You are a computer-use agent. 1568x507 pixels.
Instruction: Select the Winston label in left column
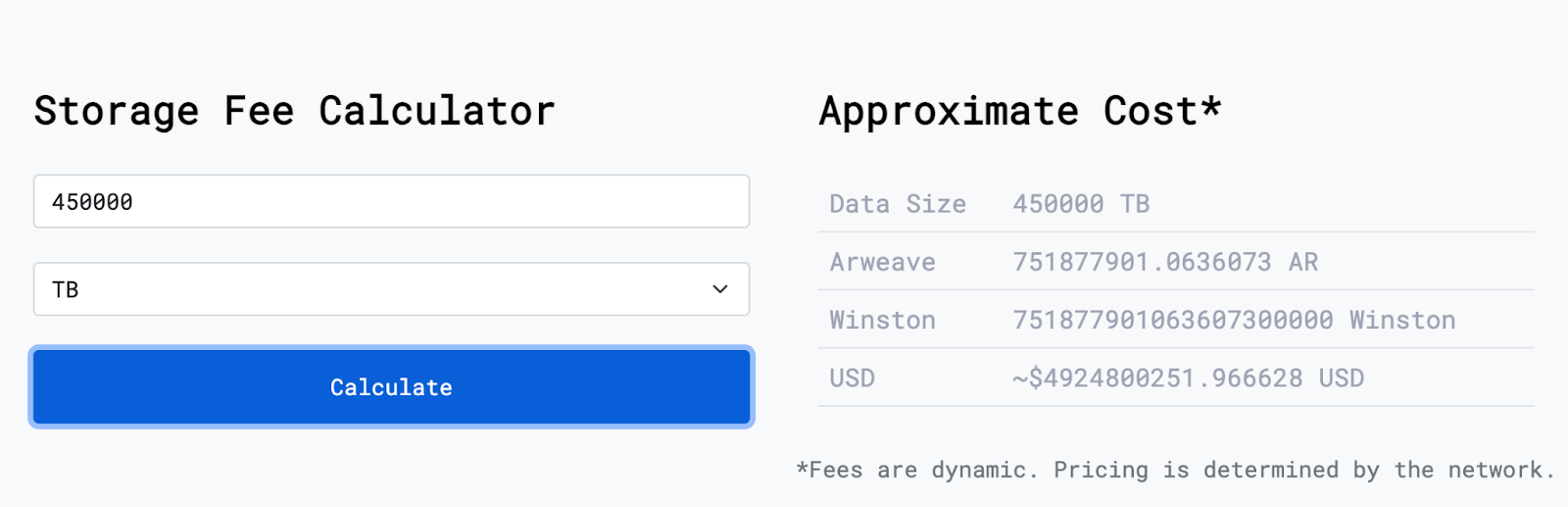882,320
